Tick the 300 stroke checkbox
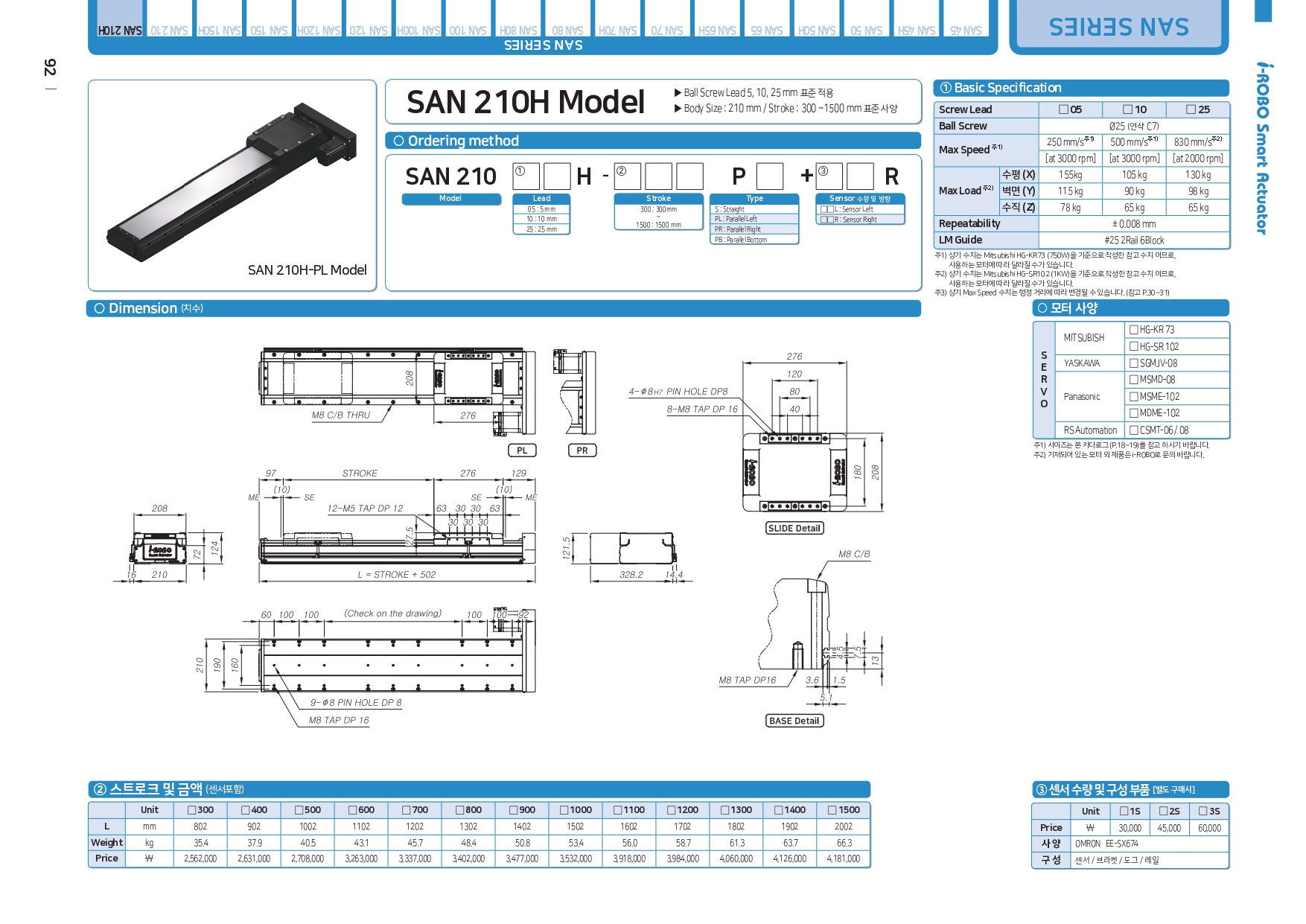This screenshot has width=1306, height=924. 192,810
